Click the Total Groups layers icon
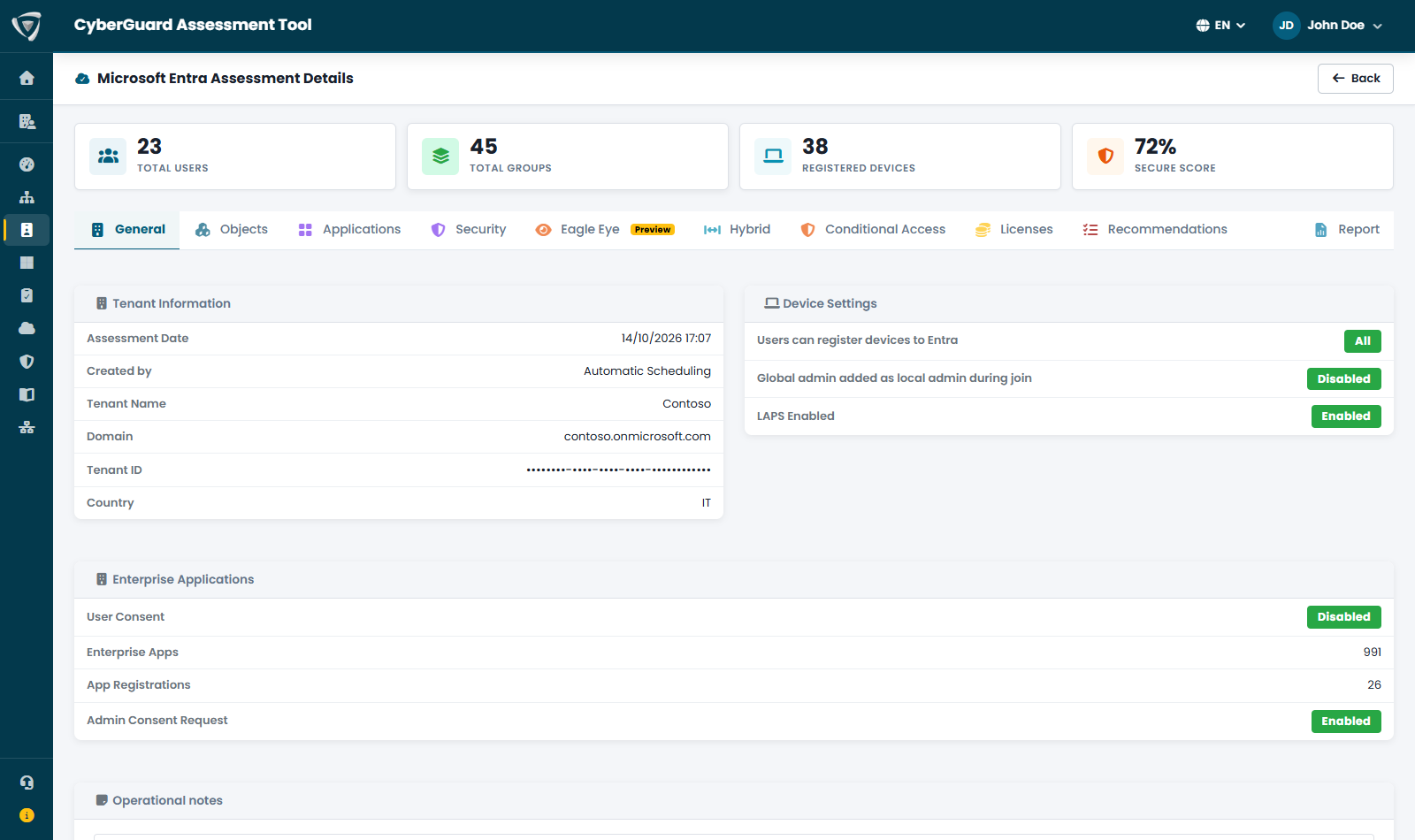1415x840 pixels. coord(440,157)
